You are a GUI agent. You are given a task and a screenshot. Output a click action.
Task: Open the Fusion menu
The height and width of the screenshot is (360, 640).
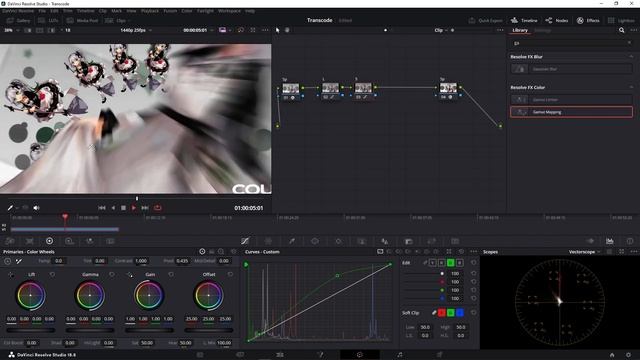point(170,11)
